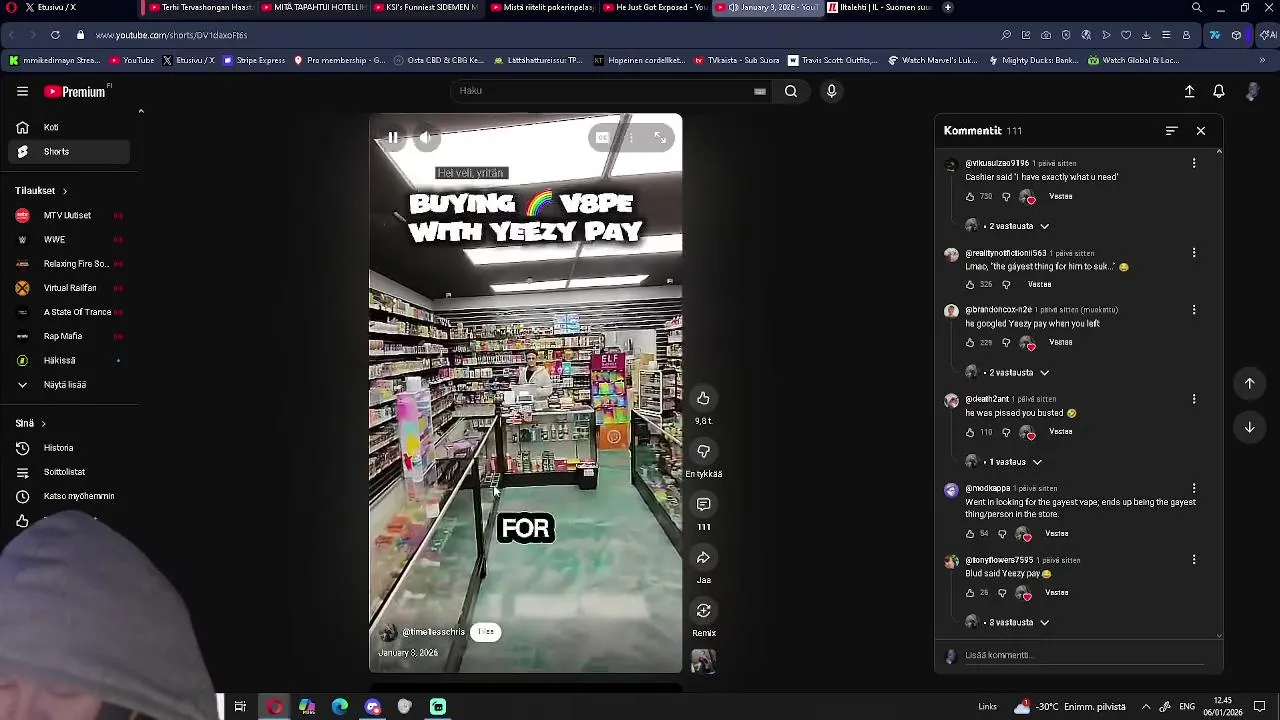Reload the browser page
Screen dimensions: 1280x720
click(55, 35)
